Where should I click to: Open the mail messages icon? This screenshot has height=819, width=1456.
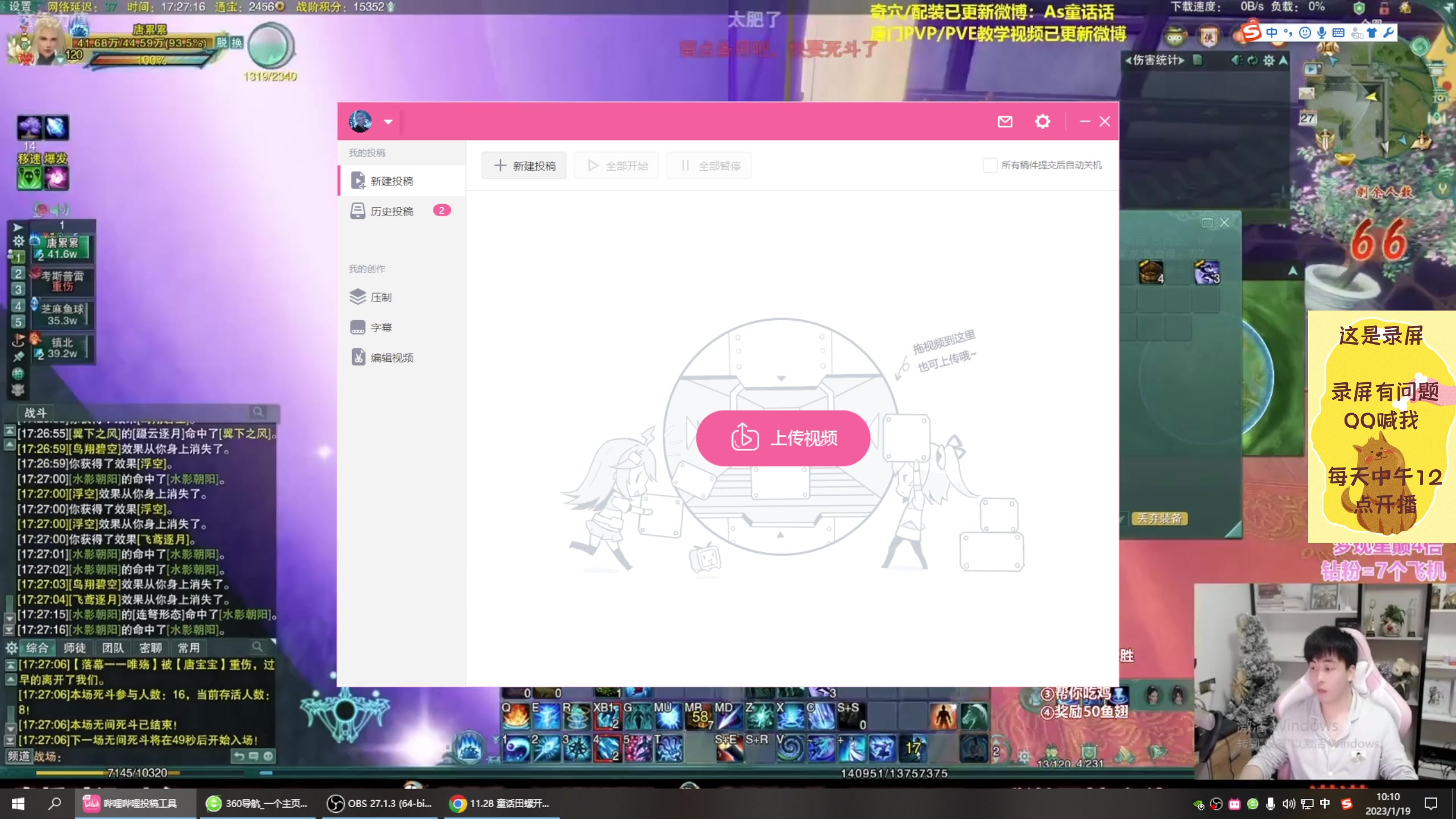click(1005, 122)
